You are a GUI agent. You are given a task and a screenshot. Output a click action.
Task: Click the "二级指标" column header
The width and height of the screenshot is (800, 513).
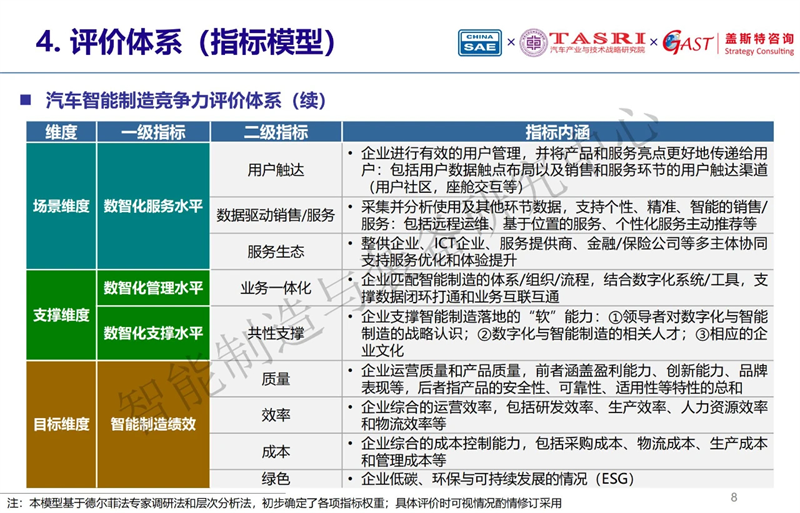(276, 132)
